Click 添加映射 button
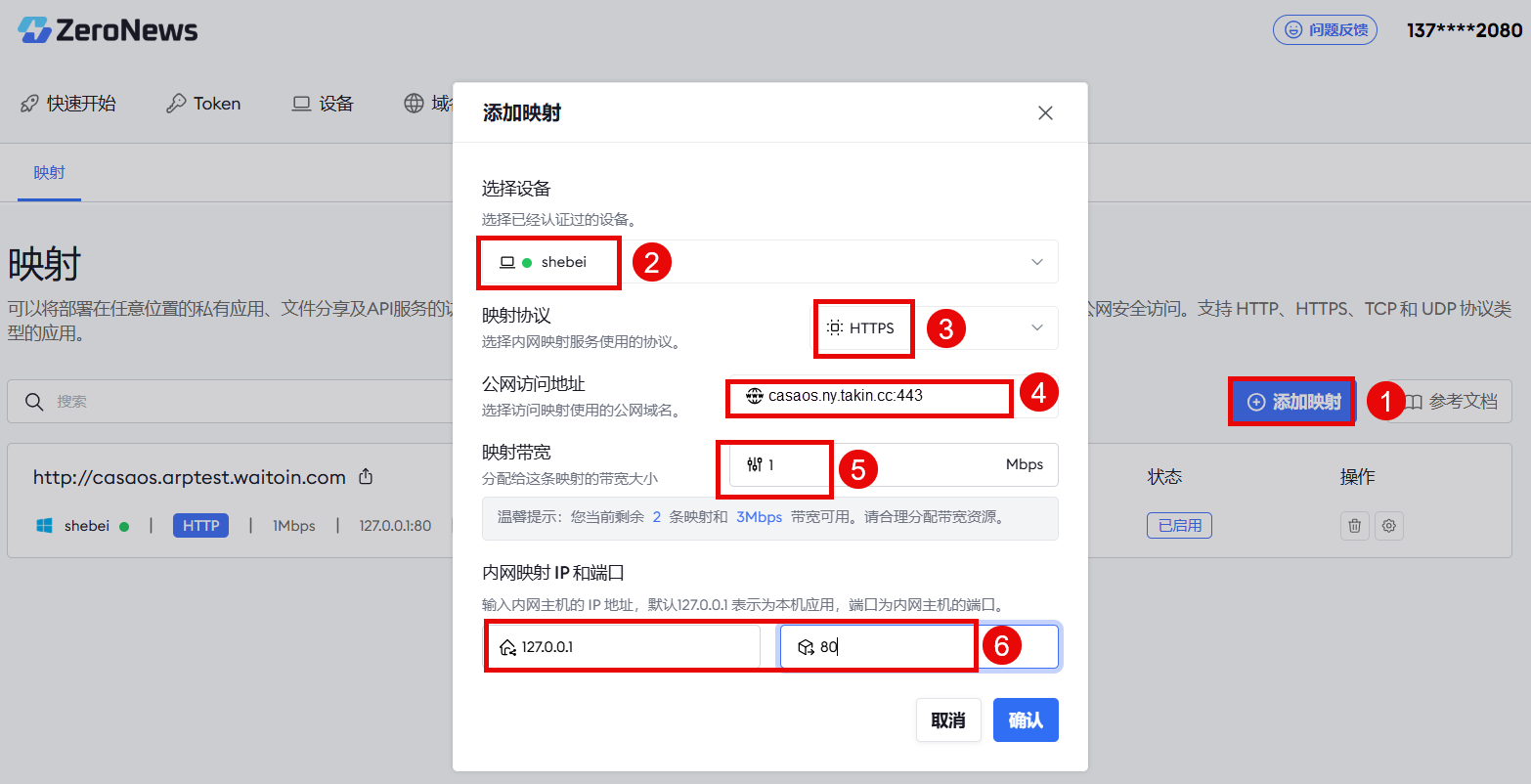Image resolution: width=1531 pixels, height=784 pixels. coord(1291,402)
